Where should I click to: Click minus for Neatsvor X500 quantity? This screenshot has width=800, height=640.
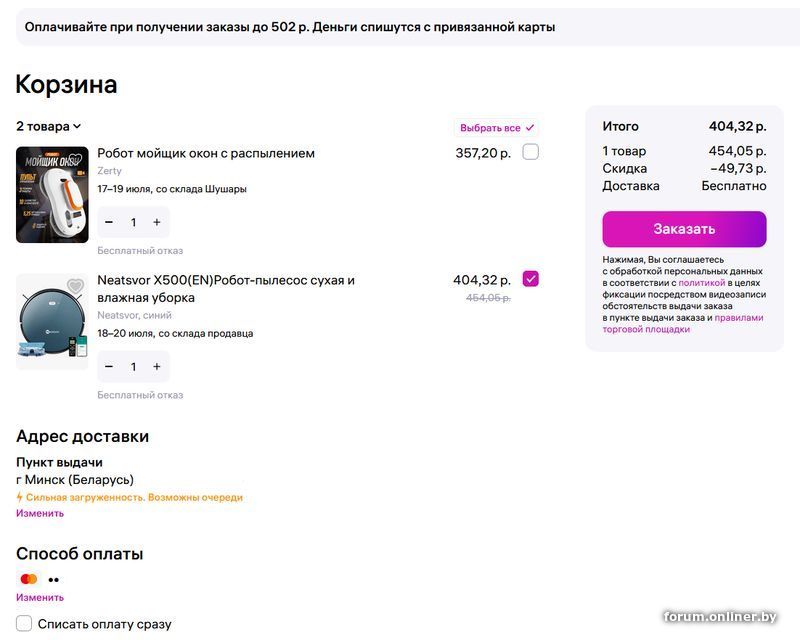click(109, 366)
